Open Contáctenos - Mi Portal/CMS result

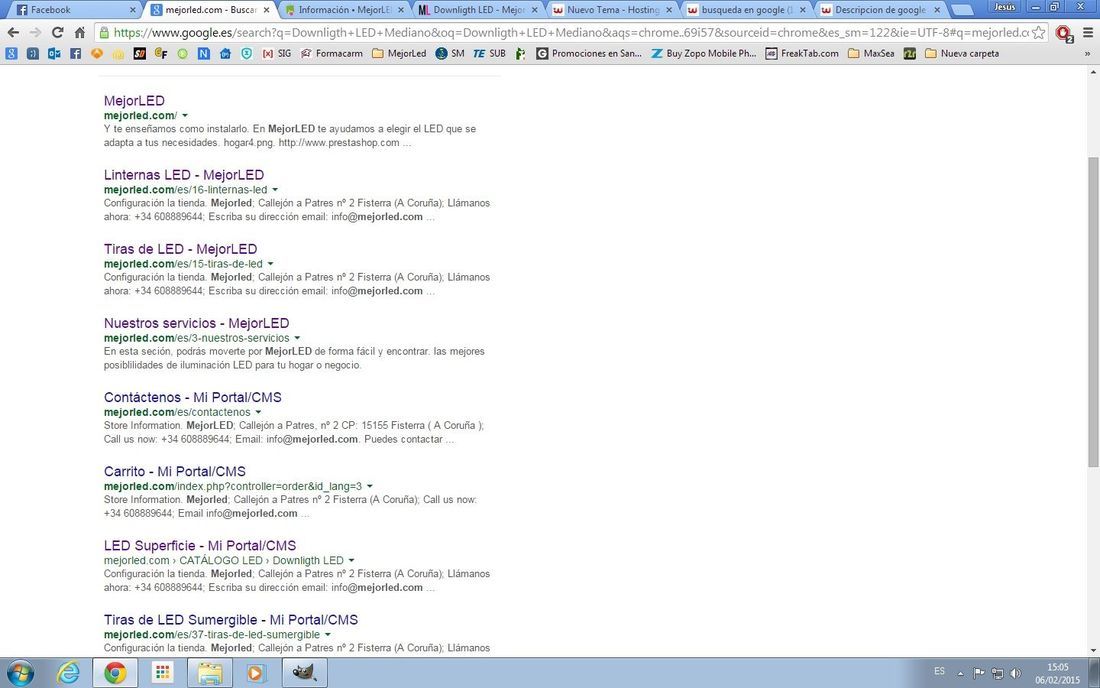(193, 398)
